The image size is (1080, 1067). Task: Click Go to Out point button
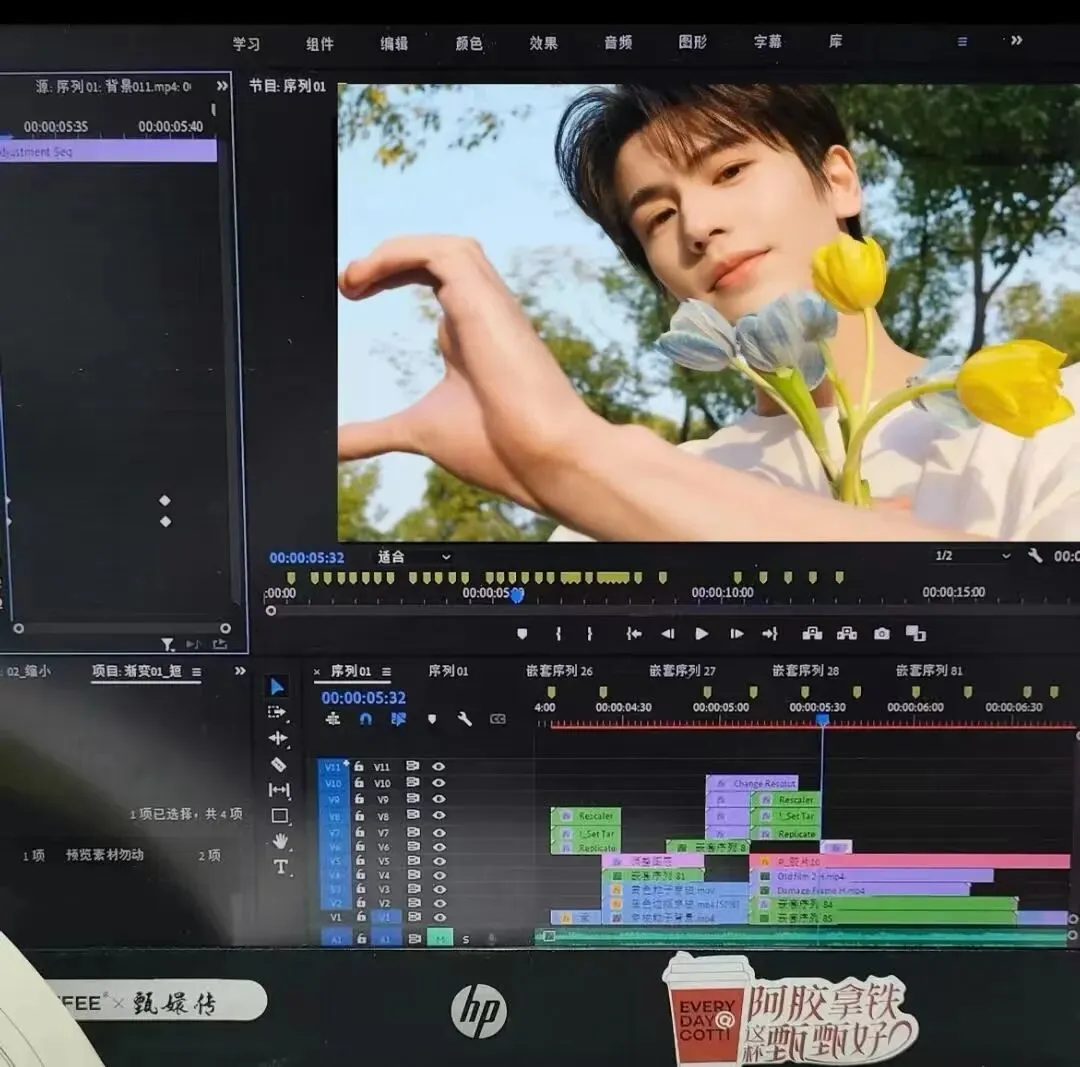pos(770,634)
